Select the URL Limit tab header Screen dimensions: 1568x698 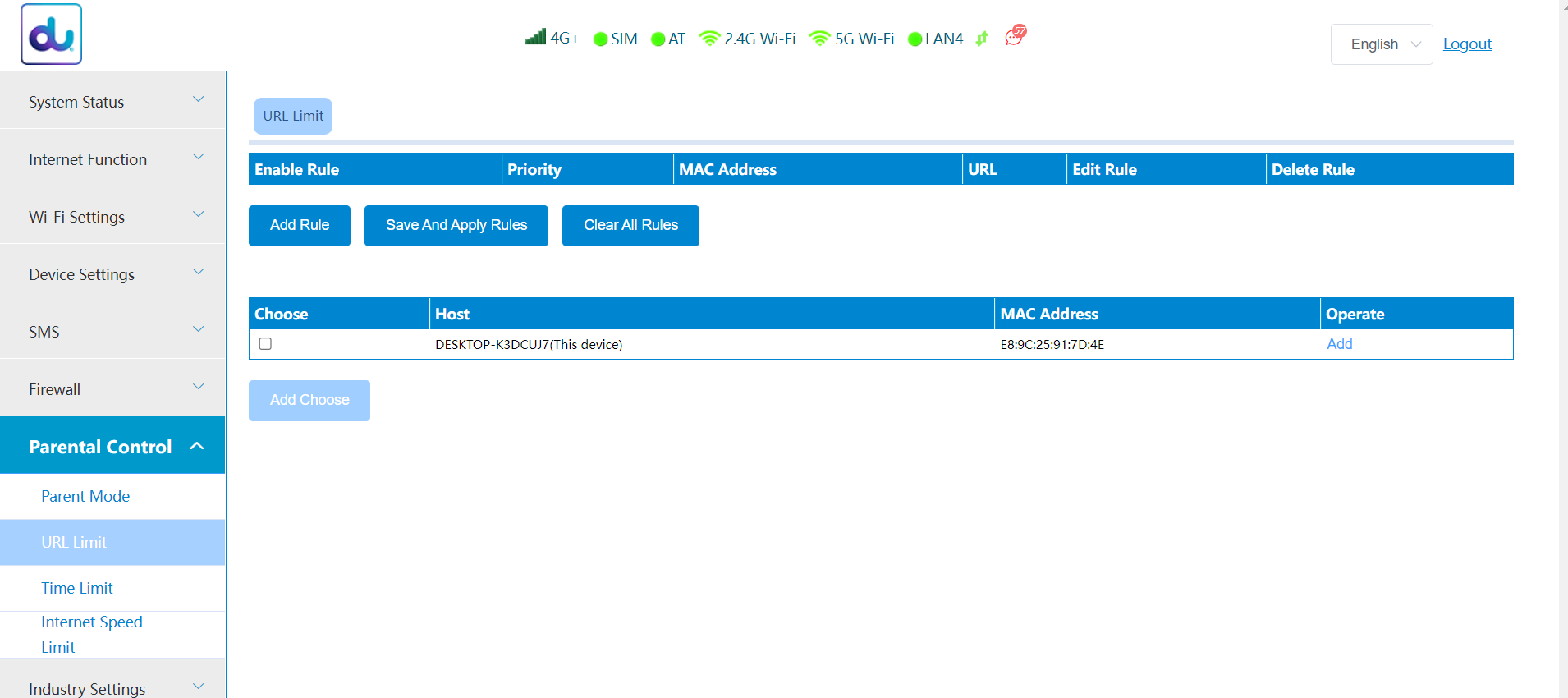[293, 116]
